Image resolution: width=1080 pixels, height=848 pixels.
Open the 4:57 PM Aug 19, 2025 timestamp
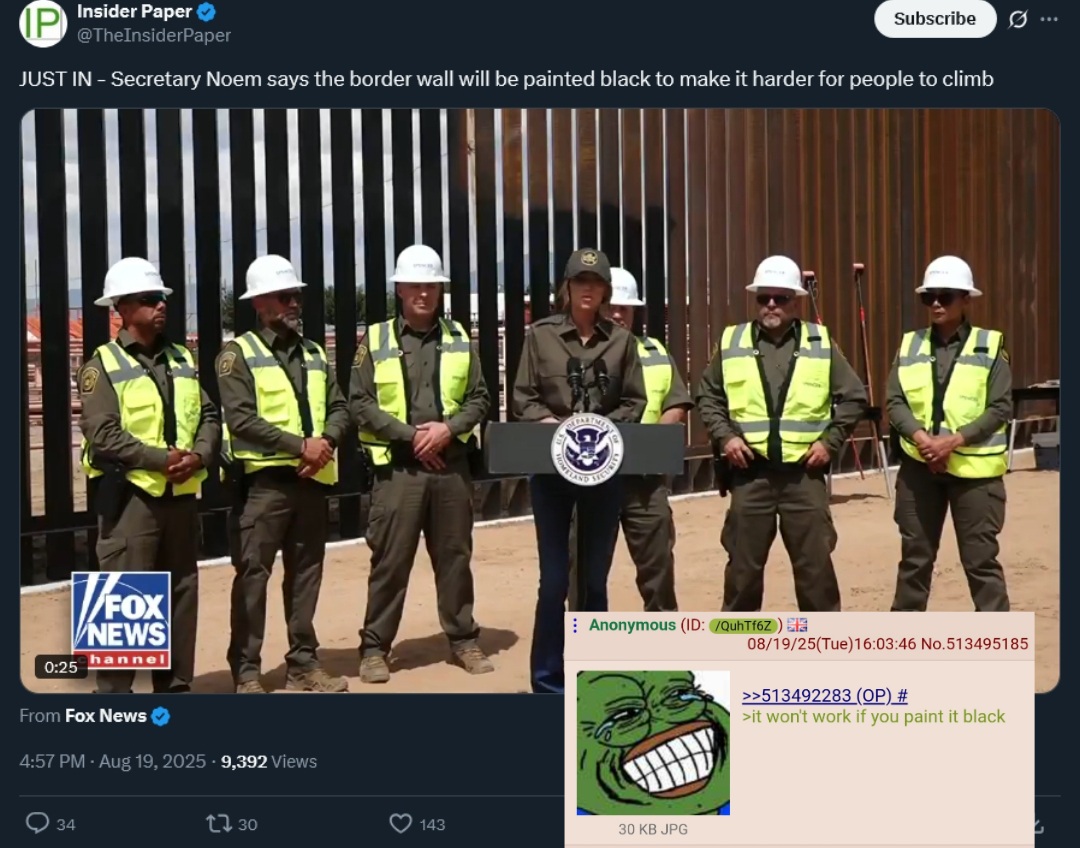click(x=112, y=761)
